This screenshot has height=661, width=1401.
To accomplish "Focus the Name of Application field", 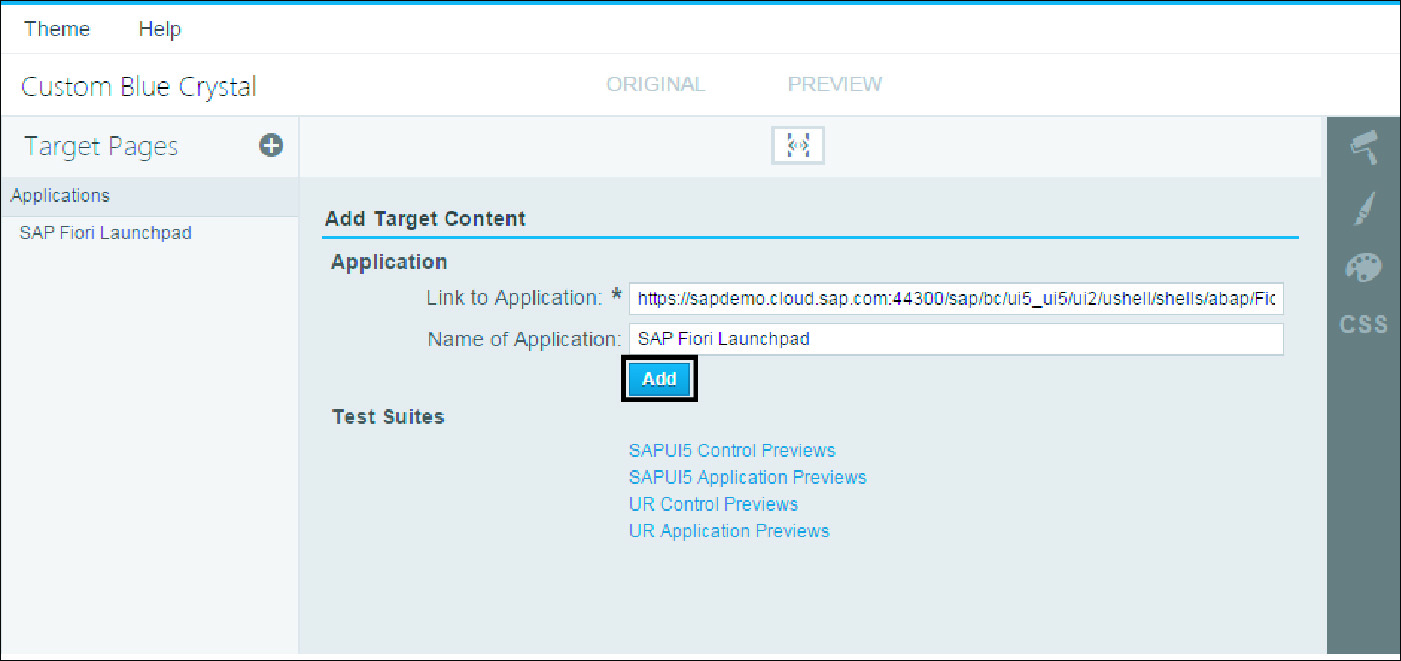I will click(x=956, y=339).
